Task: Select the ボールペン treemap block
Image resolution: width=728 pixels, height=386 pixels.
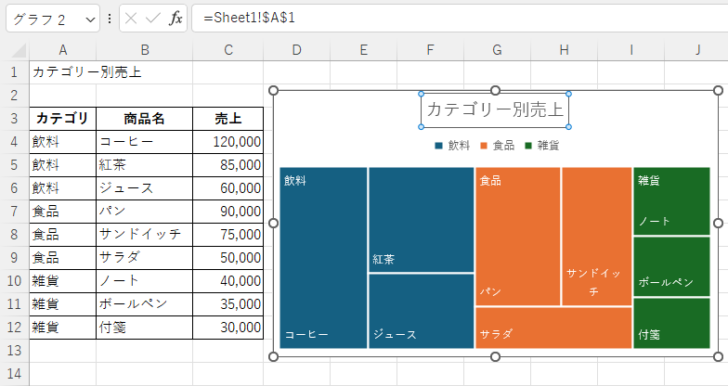Action: coord(672,267)
